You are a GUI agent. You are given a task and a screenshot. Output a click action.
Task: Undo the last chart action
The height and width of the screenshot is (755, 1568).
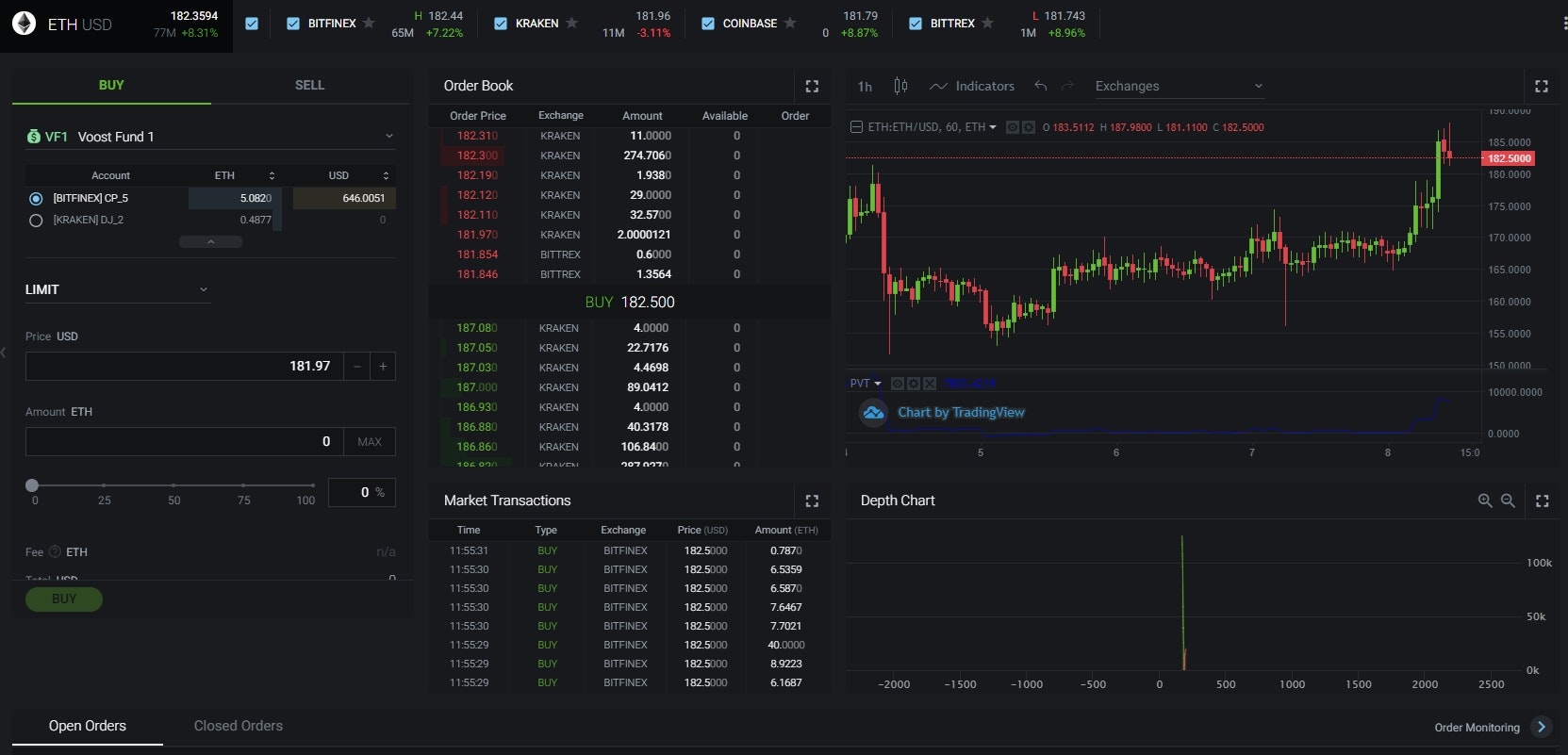point(1041,86)
